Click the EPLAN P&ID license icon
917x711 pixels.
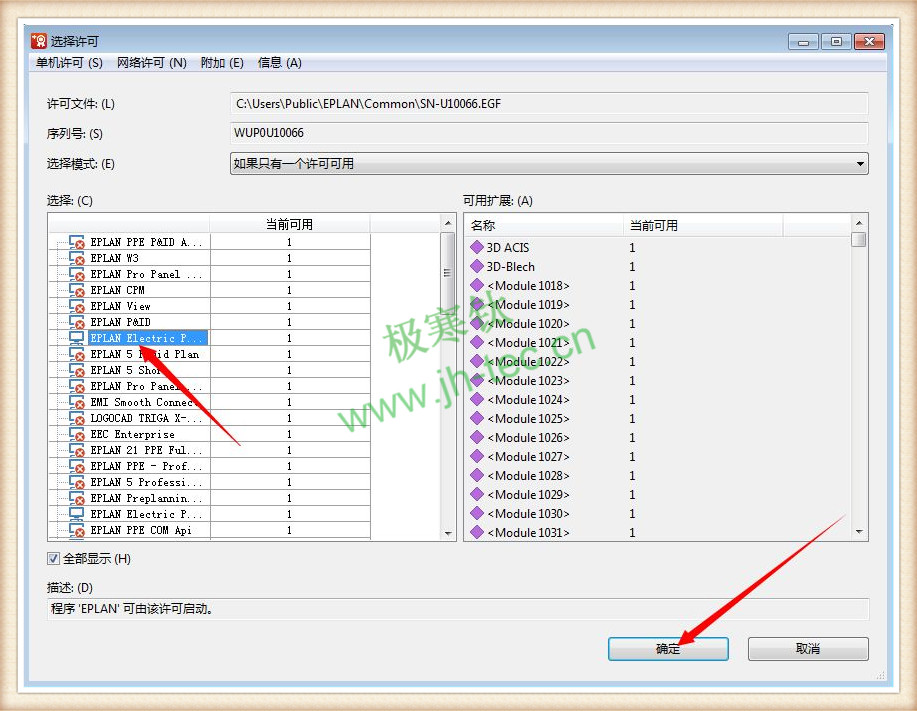point(77,322)
